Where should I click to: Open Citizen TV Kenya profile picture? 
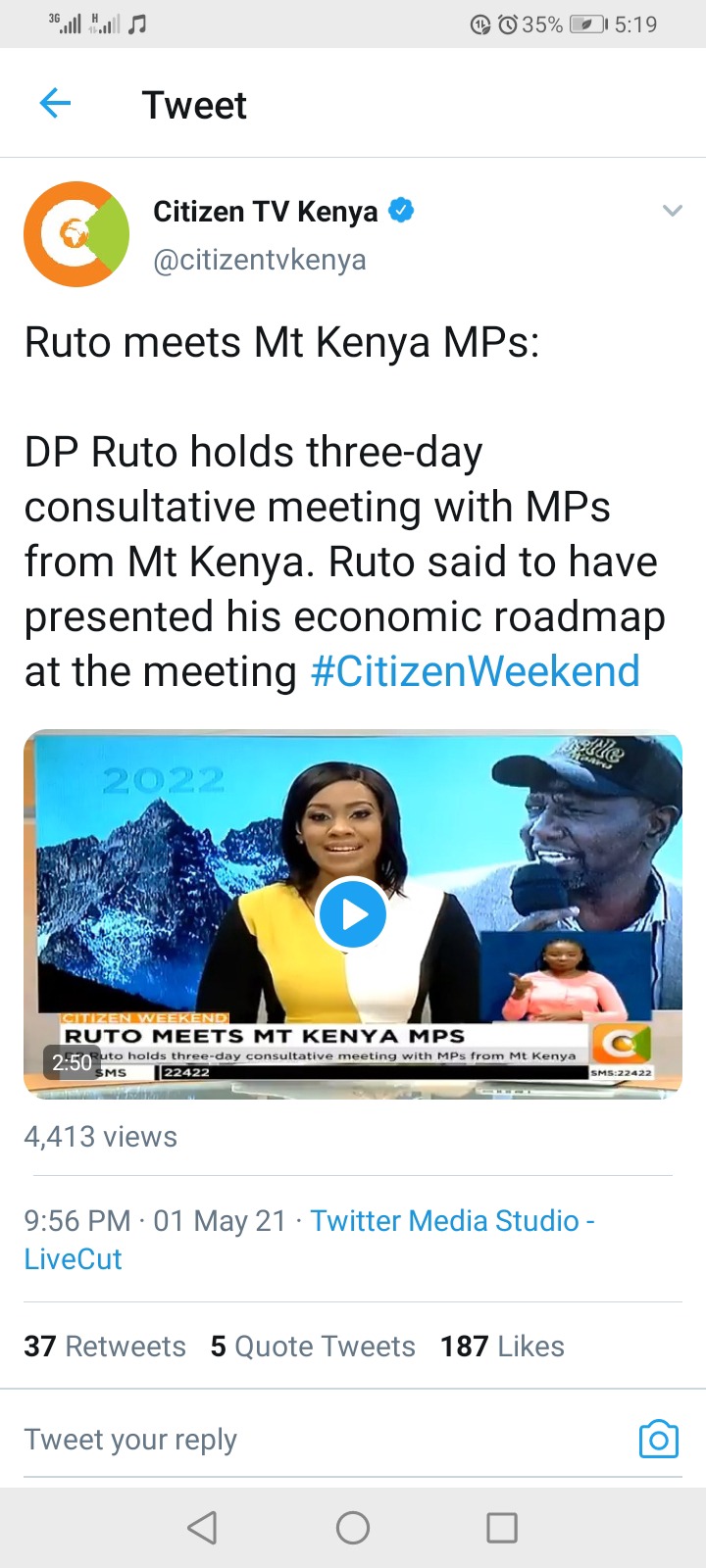click(x=76, y=233)
